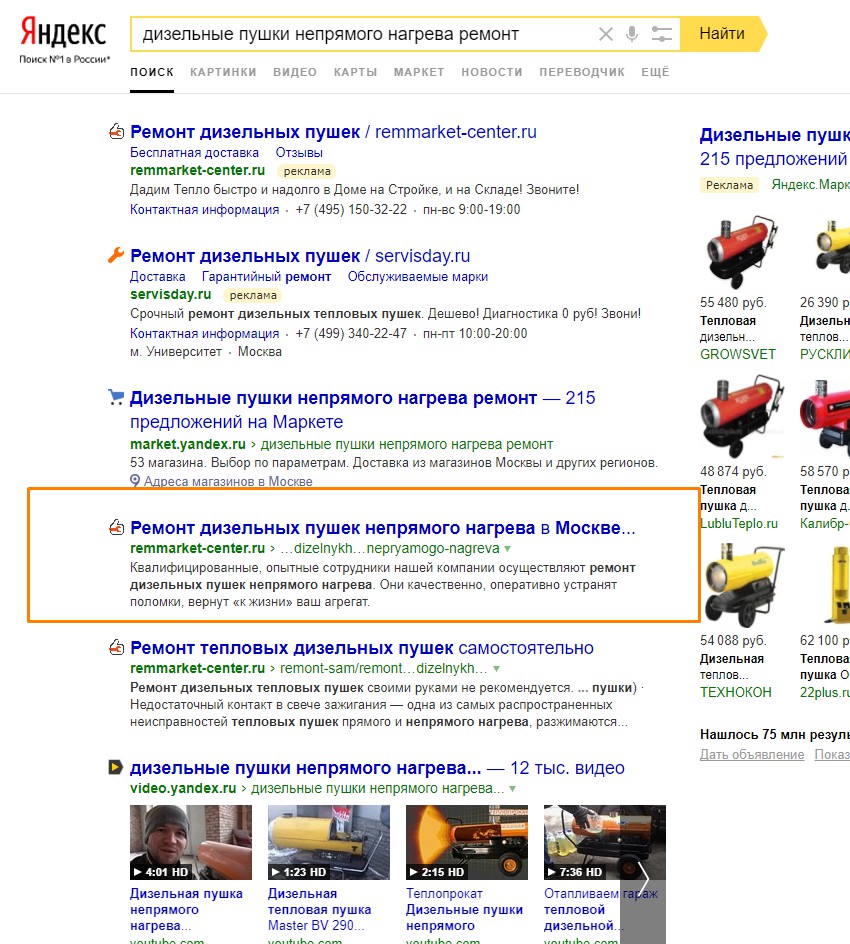Image resolution: width=850 pixels, height=944 pixels.
Task: Click the phone number +7 (499) 340-22-47
Action: [351, 334]
